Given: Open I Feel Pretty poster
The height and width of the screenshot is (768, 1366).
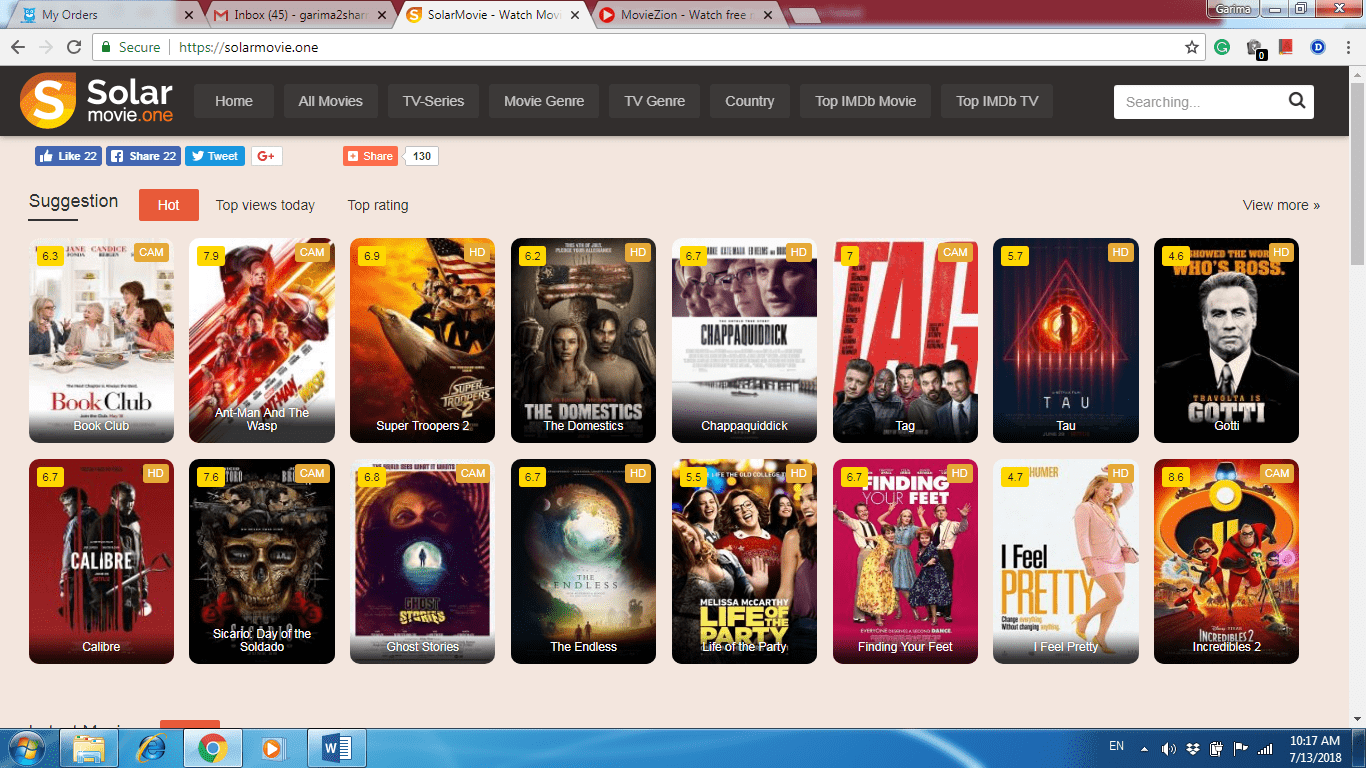Looking at the screenshot, I should 1066,561.
